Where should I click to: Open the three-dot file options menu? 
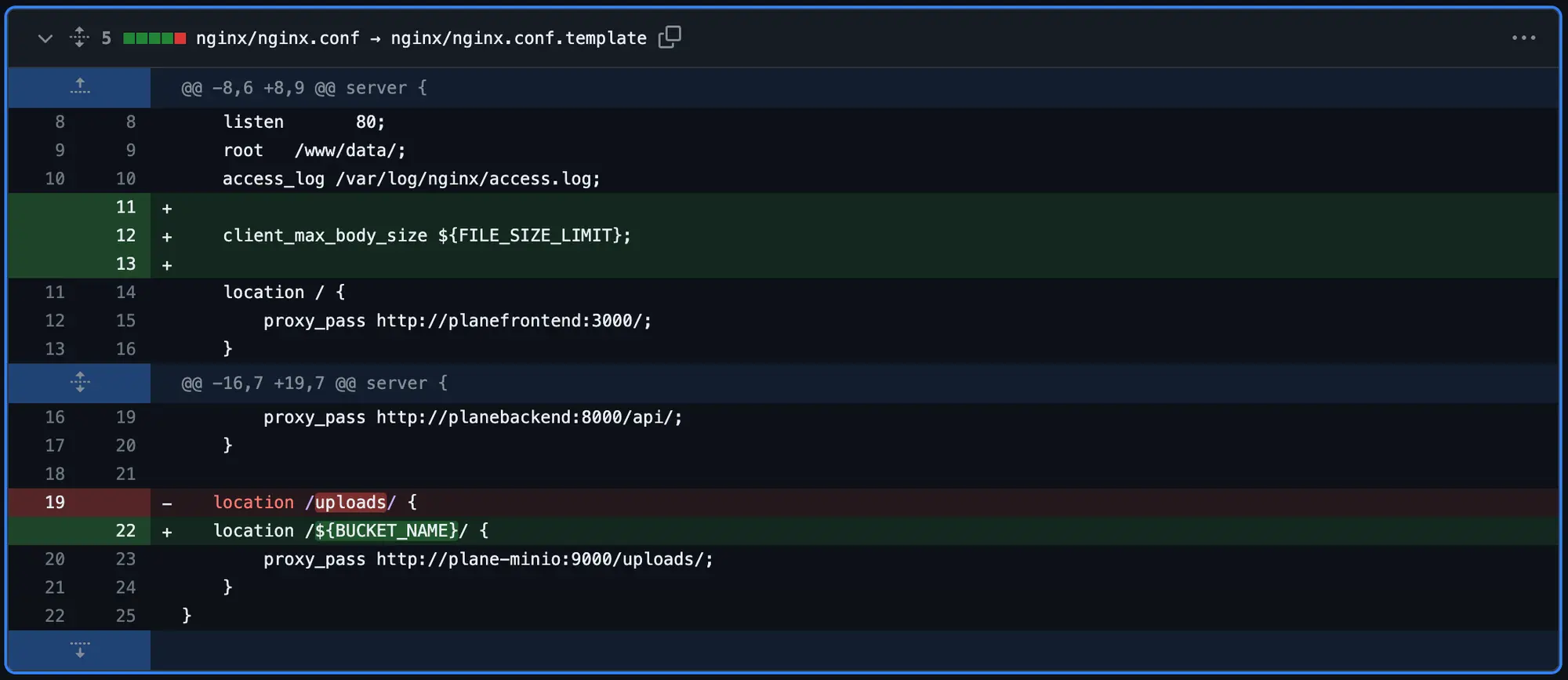1523,38
